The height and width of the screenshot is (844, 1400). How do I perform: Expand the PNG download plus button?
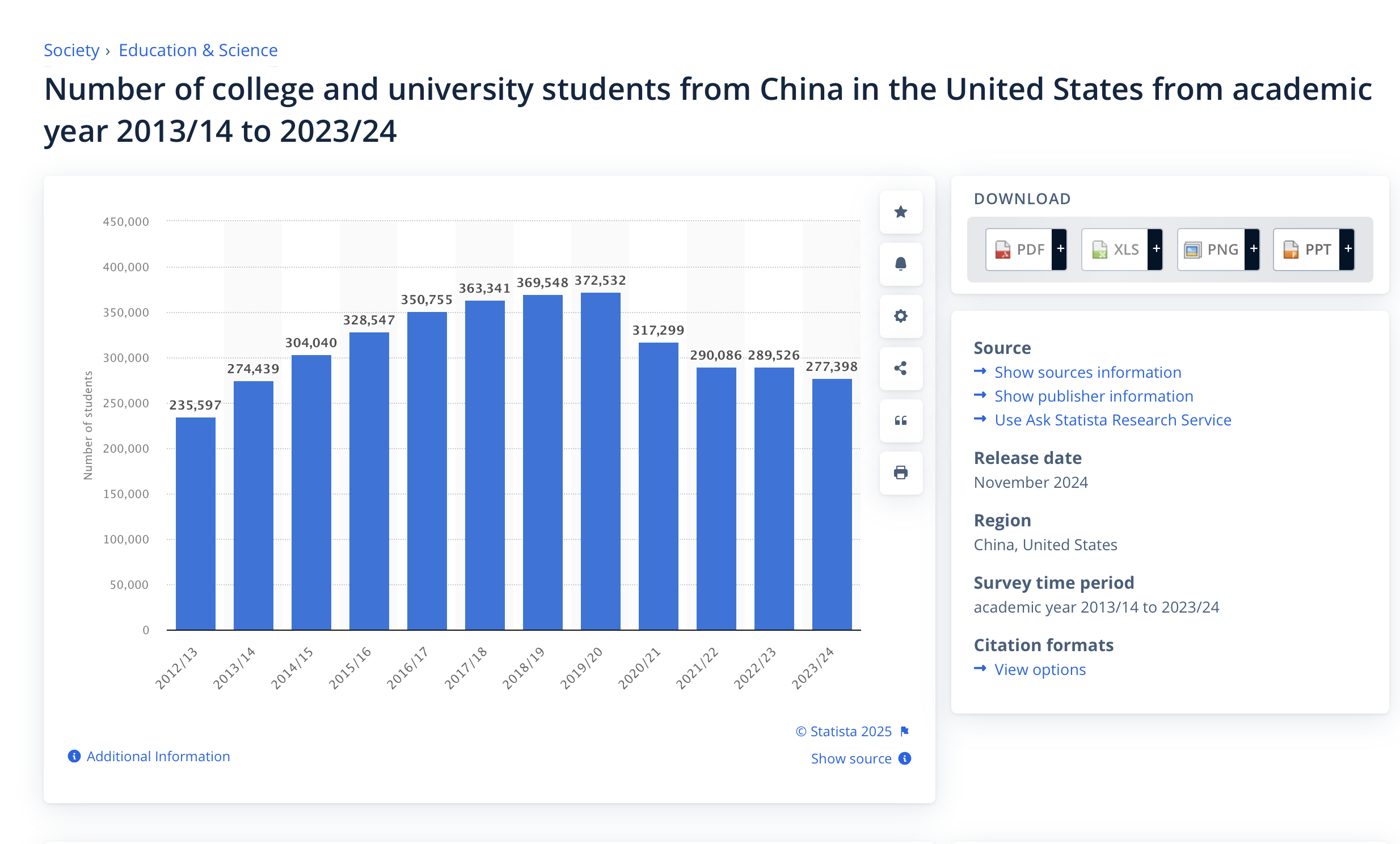(x=1253, y=250)
